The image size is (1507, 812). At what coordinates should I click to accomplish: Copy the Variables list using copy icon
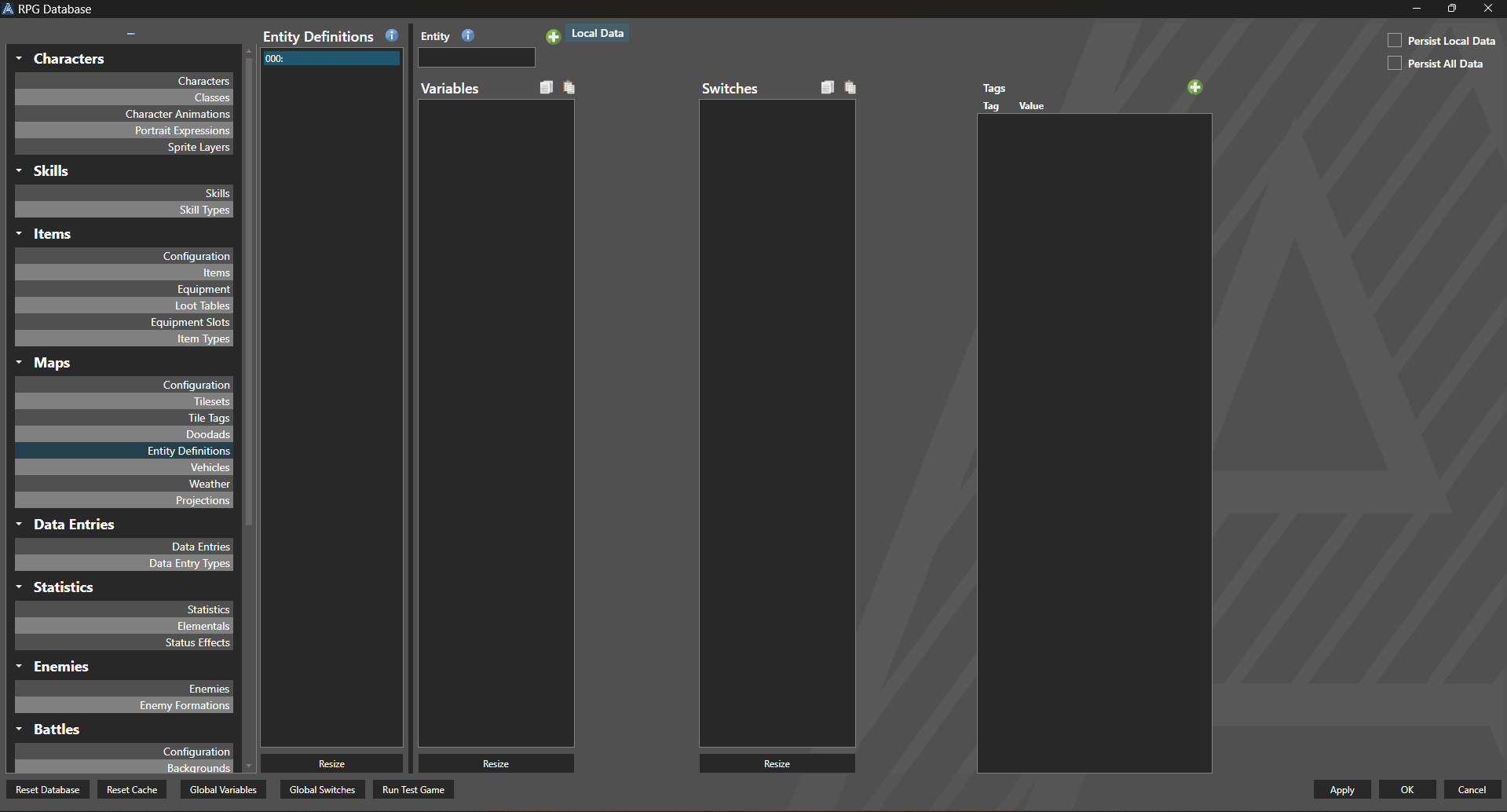point(547,88)
